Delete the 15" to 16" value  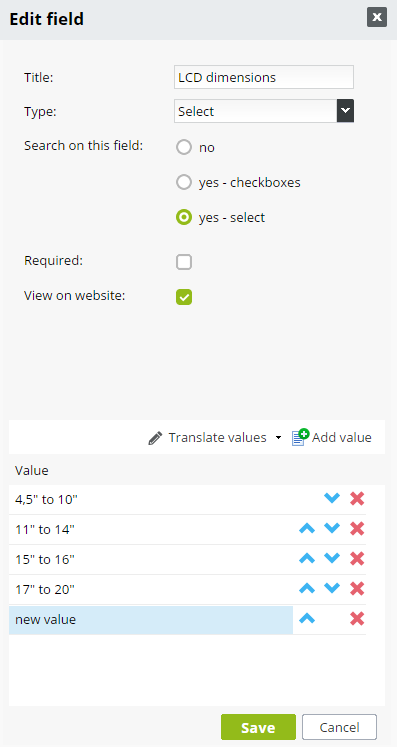pos(357,559)
